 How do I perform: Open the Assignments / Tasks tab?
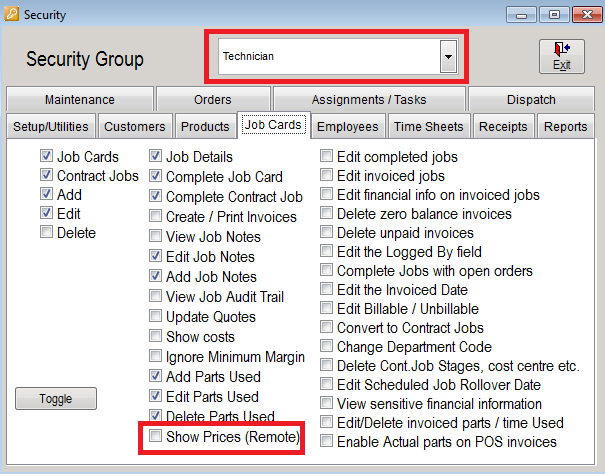click(369, 99)
